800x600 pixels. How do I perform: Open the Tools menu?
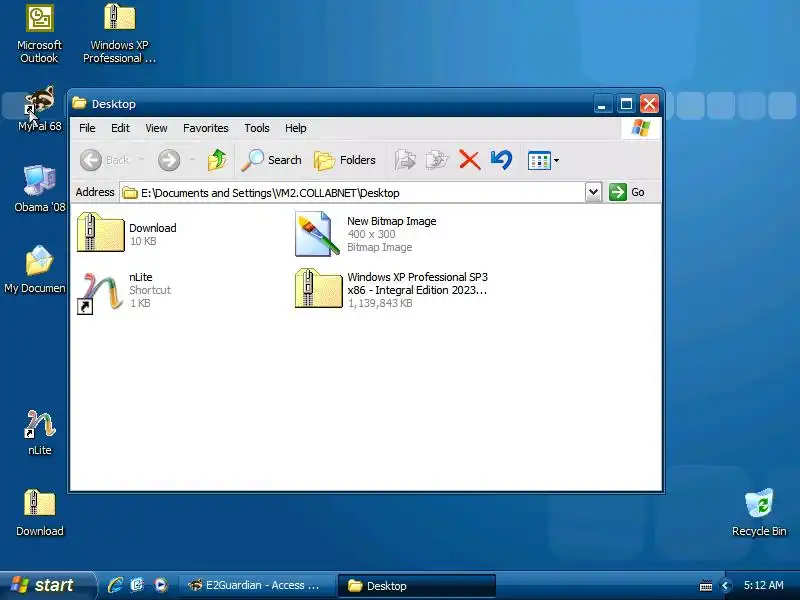257,128
